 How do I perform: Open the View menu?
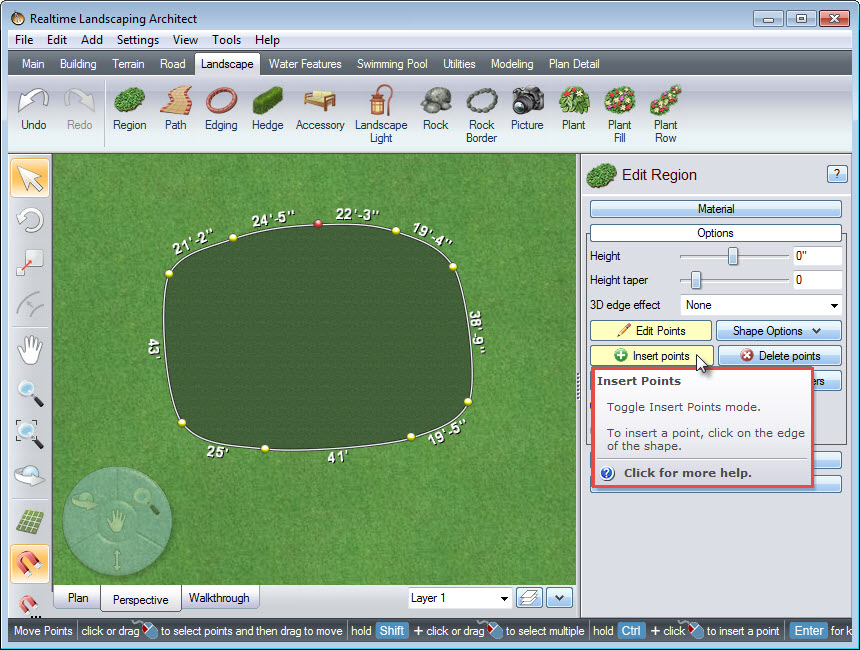pyautogui.click(x=185, y=40)
